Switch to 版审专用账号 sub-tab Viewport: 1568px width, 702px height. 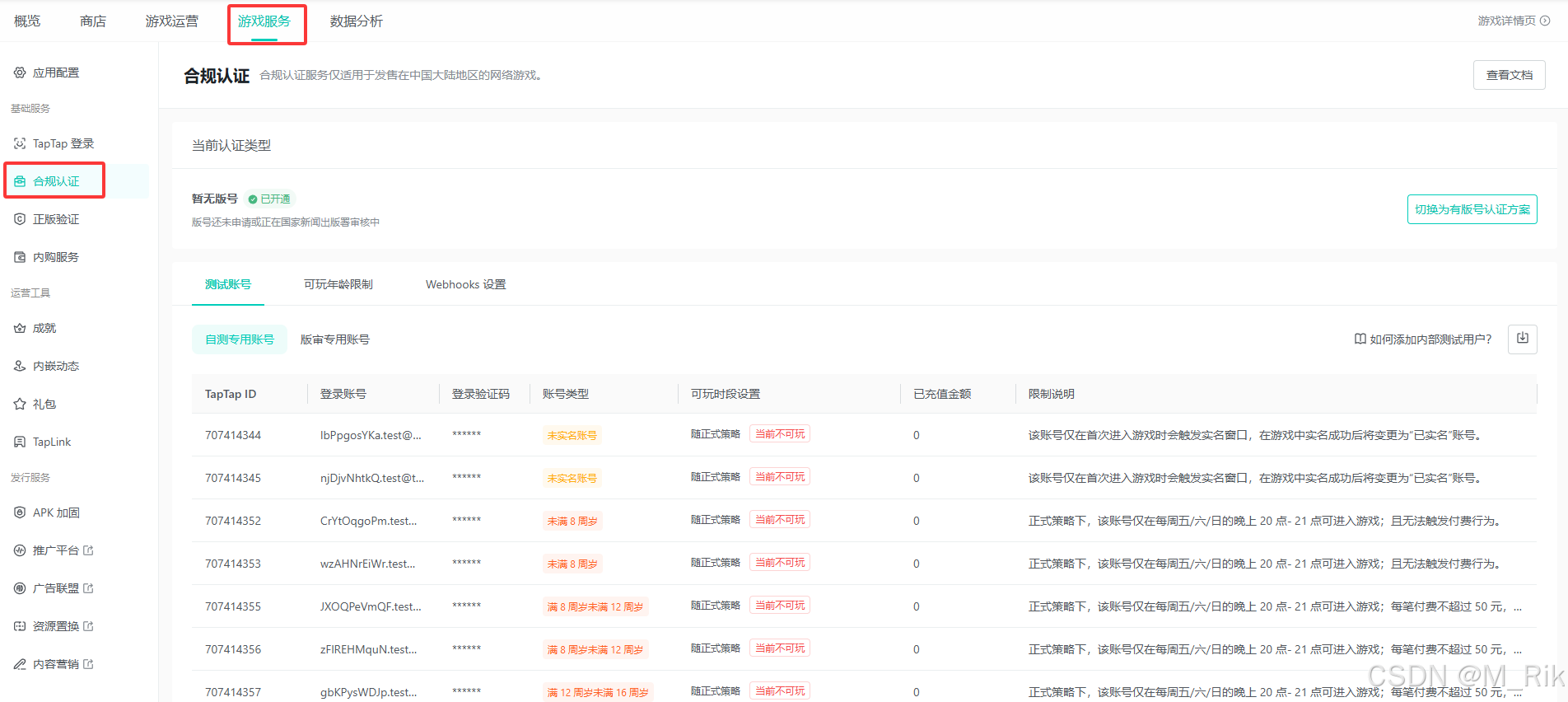point(335,339)
